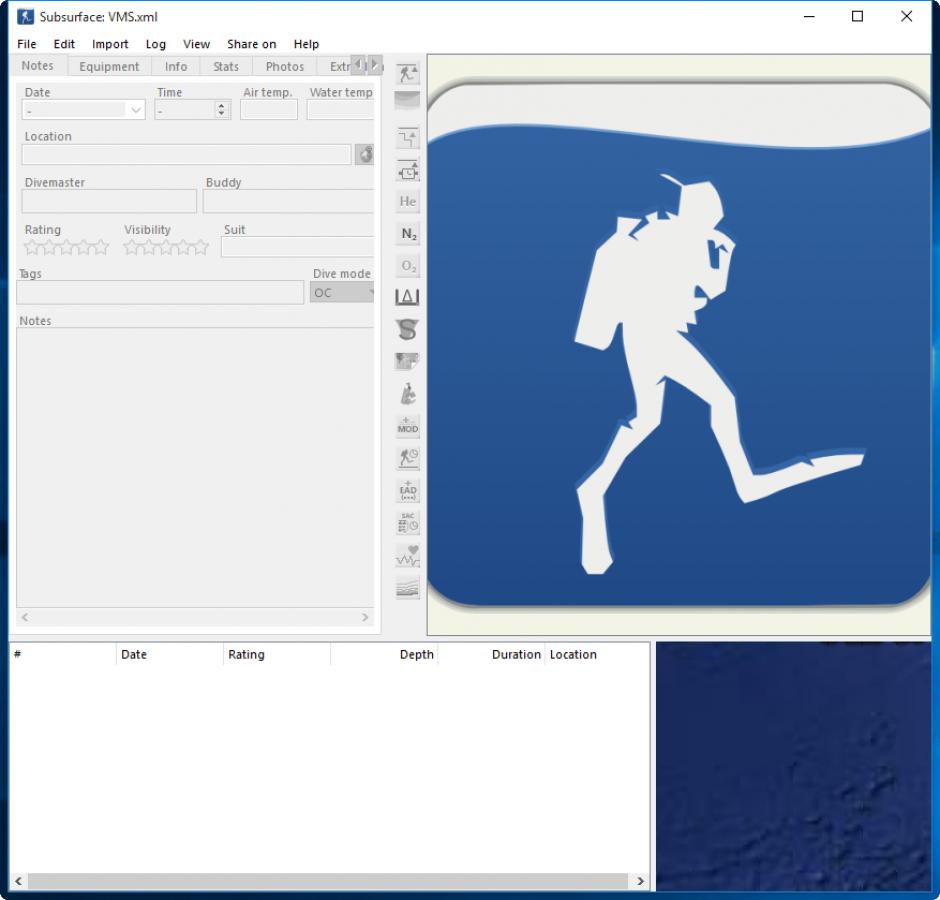Click the Air temp. field
Screen dimensions: 940x900
269,110
